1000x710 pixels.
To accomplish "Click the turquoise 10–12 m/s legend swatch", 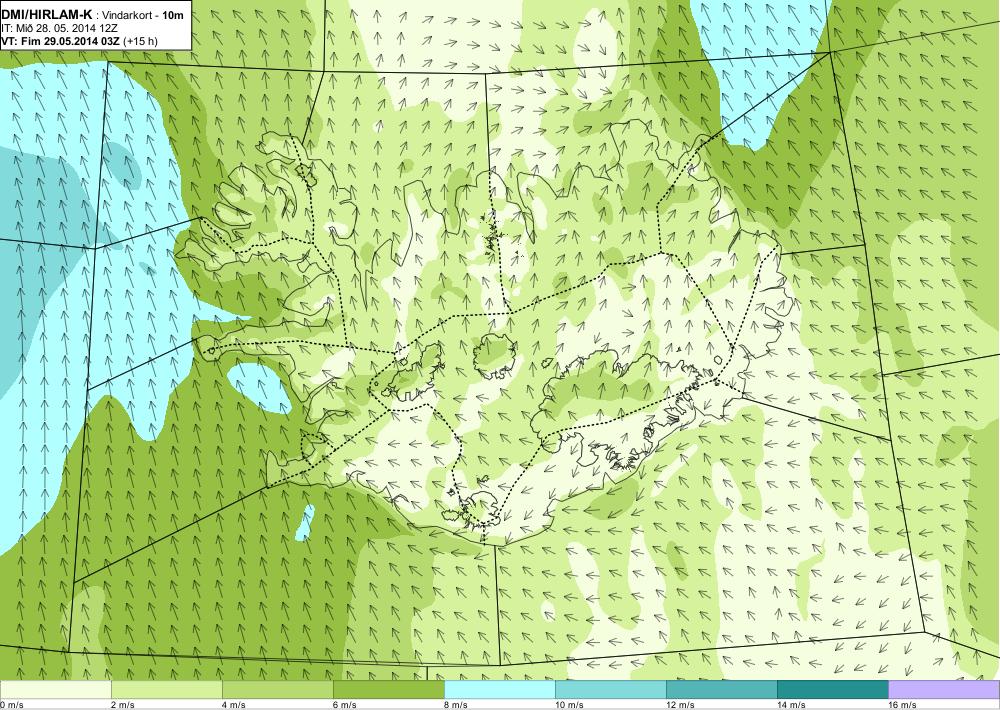I will (x=610, y=690).
